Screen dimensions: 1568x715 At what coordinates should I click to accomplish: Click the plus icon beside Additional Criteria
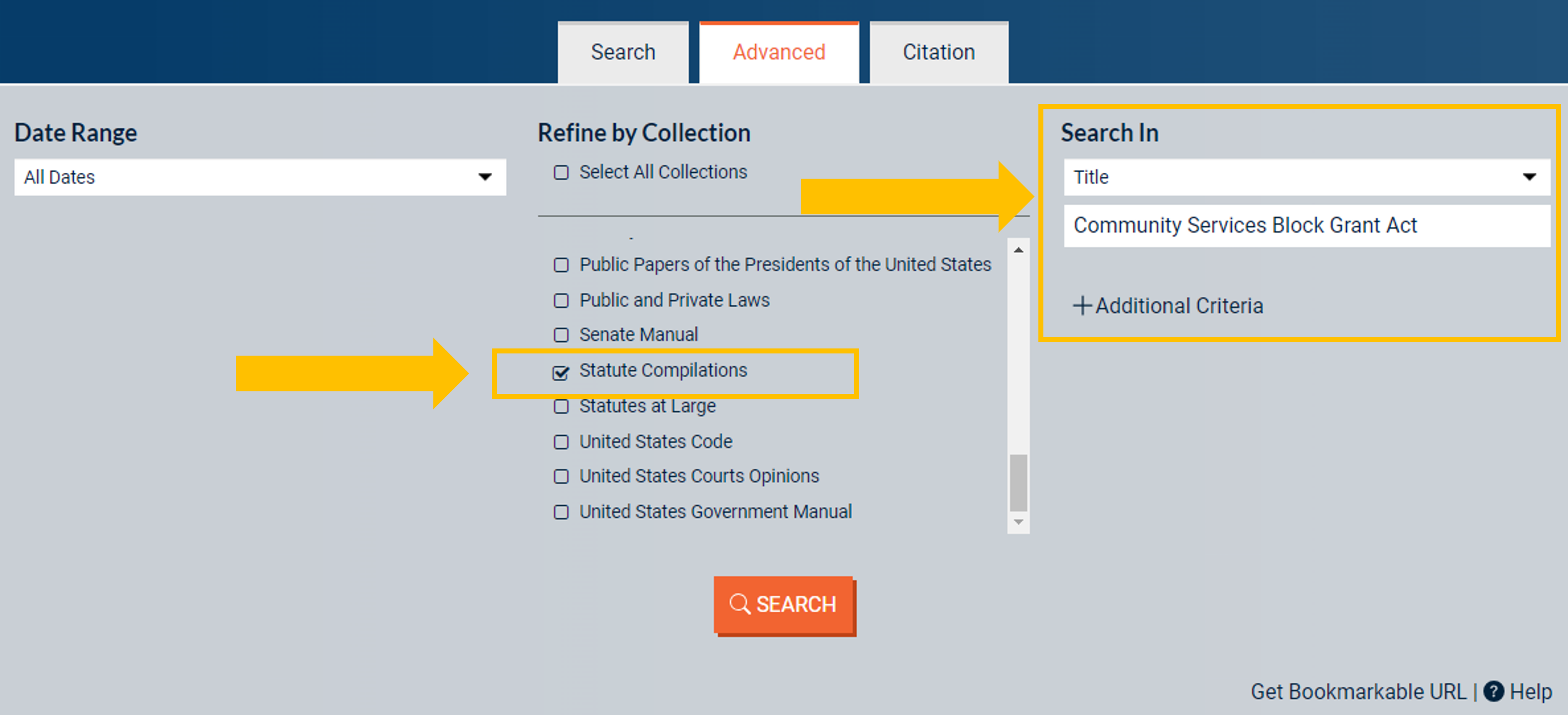click(1081, 305)
